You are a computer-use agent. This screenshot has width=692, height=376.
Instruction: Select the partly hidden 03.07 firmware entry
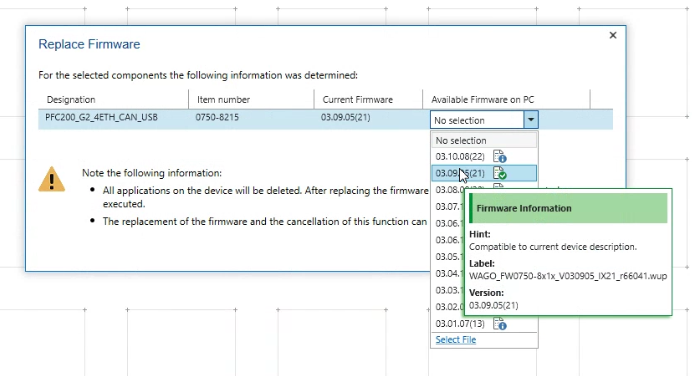[x=449, y=207]
